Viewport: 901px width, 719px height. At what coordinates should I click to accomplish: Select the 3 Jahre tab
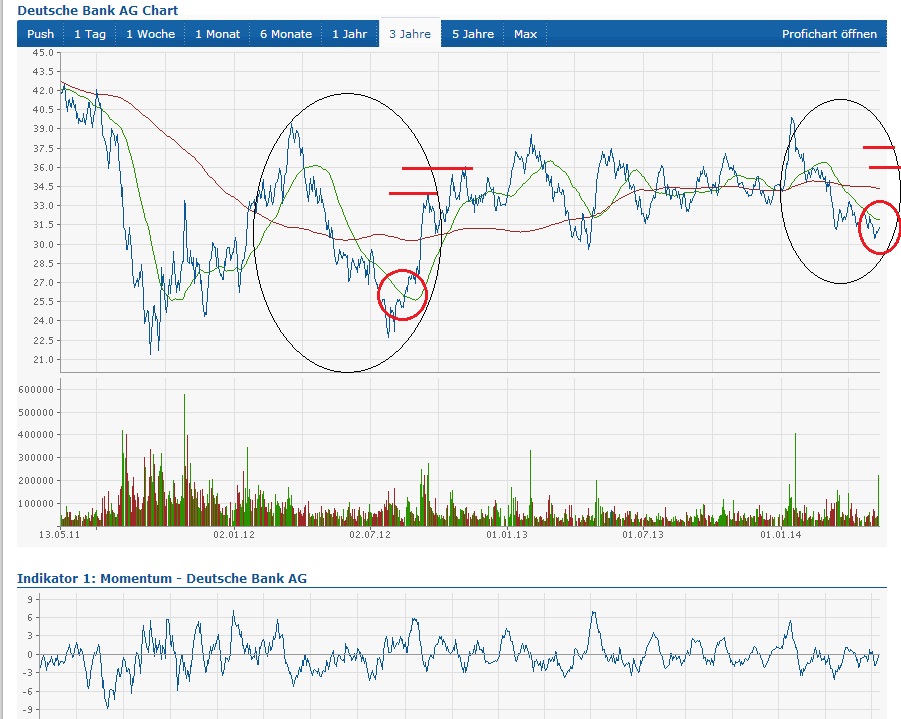pyautogui.click(x=410, y=34)
